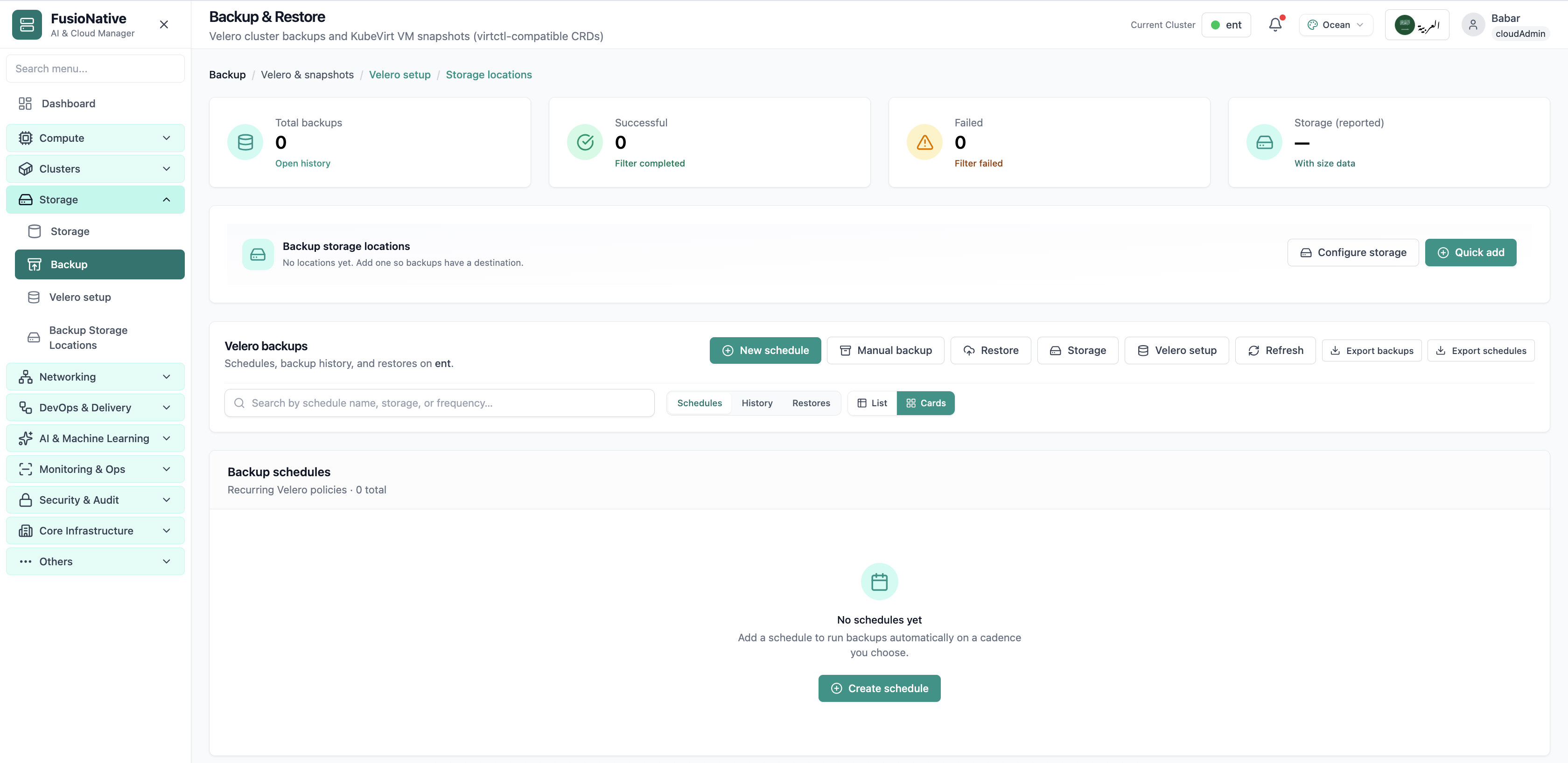Viewport: 1568px width, 763px height.
Task: Toggle to Cards view
Action: [925, 403]
